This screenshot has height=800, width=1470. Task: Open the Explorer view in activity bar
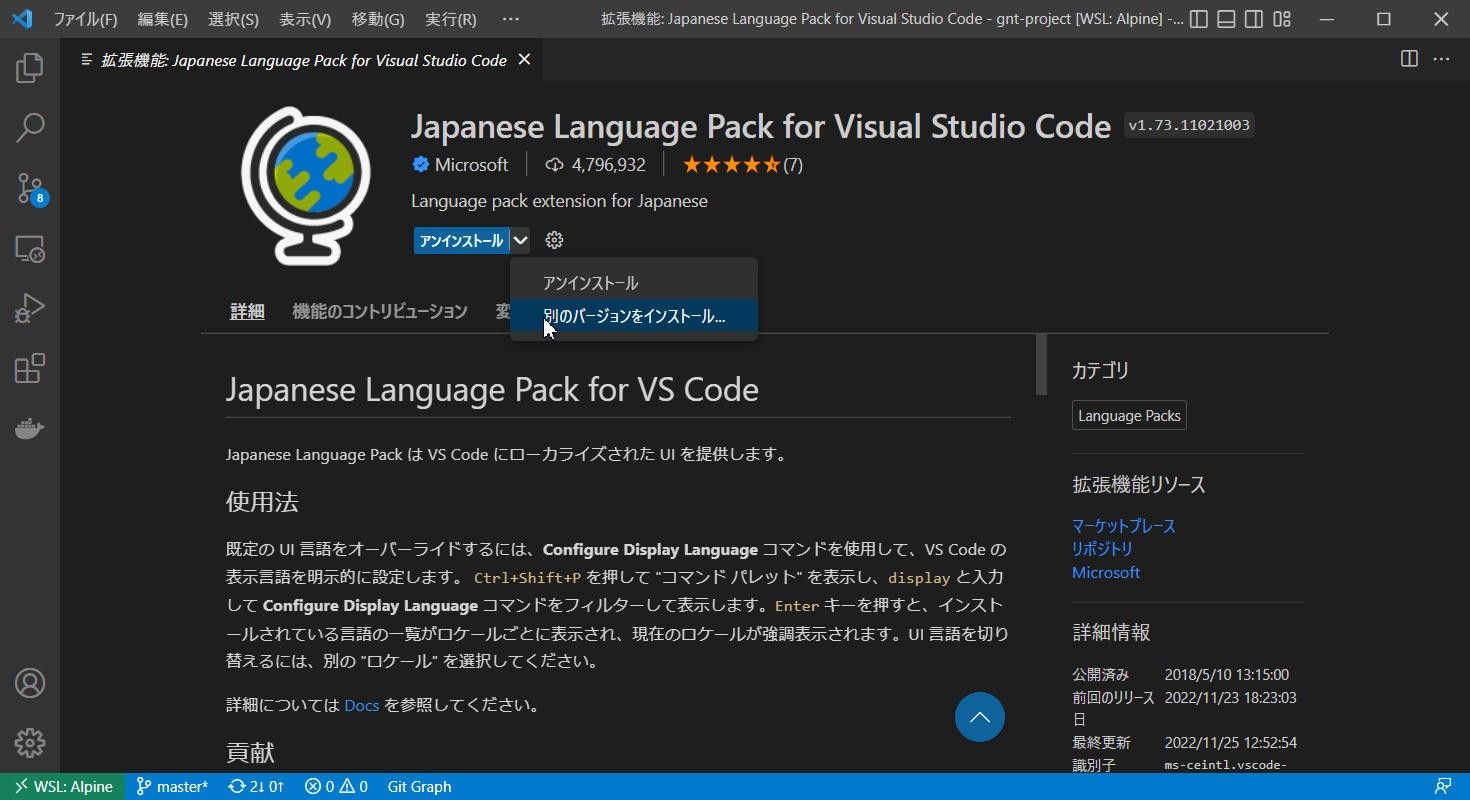pyautogui.click(x=29, y=68)
